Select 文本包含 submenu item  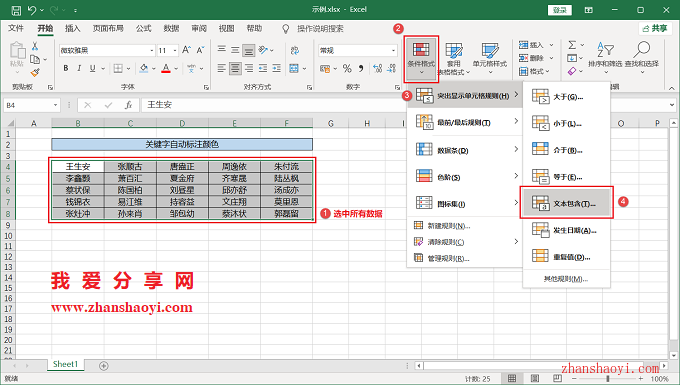(566, 203)
